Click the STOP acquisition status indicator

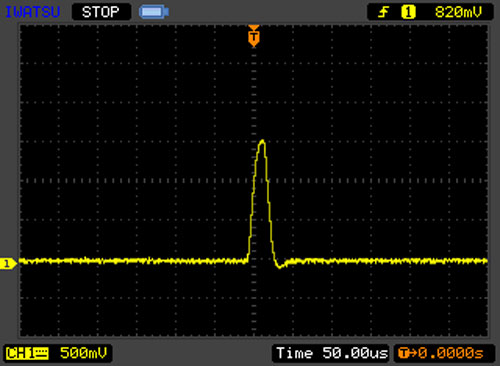point(101,12)
